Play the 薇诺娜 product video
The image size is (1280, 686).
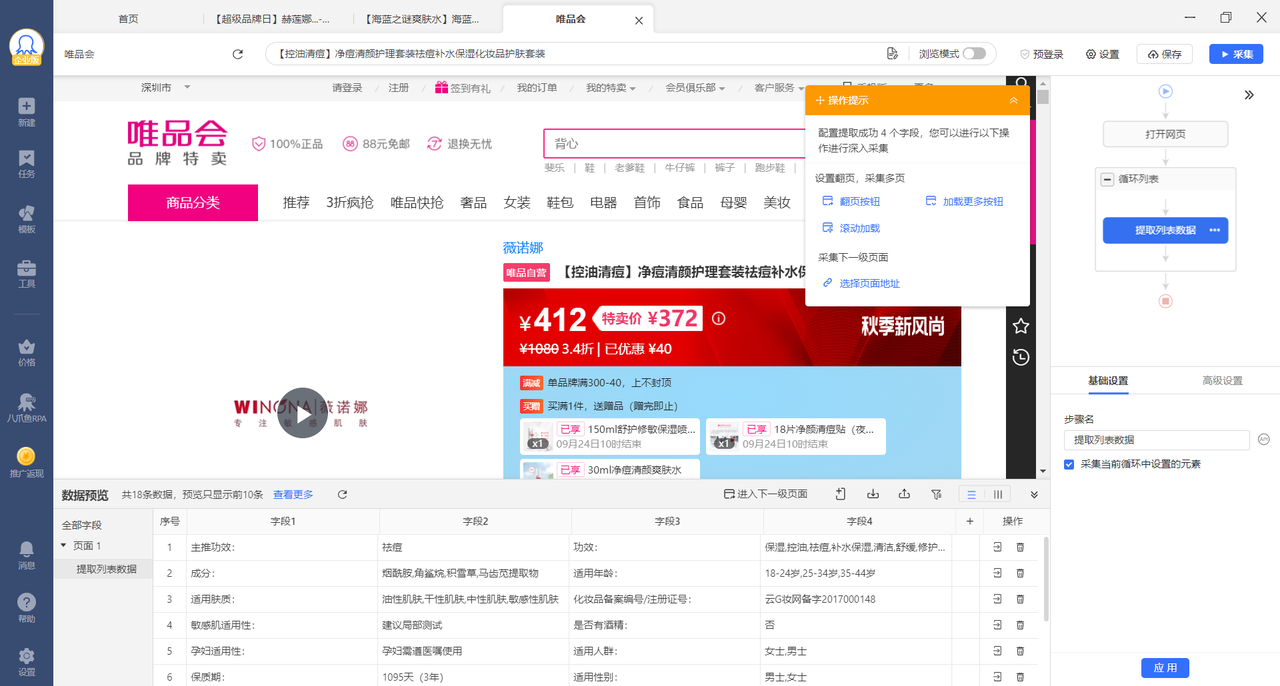click(x=302, y=413)
